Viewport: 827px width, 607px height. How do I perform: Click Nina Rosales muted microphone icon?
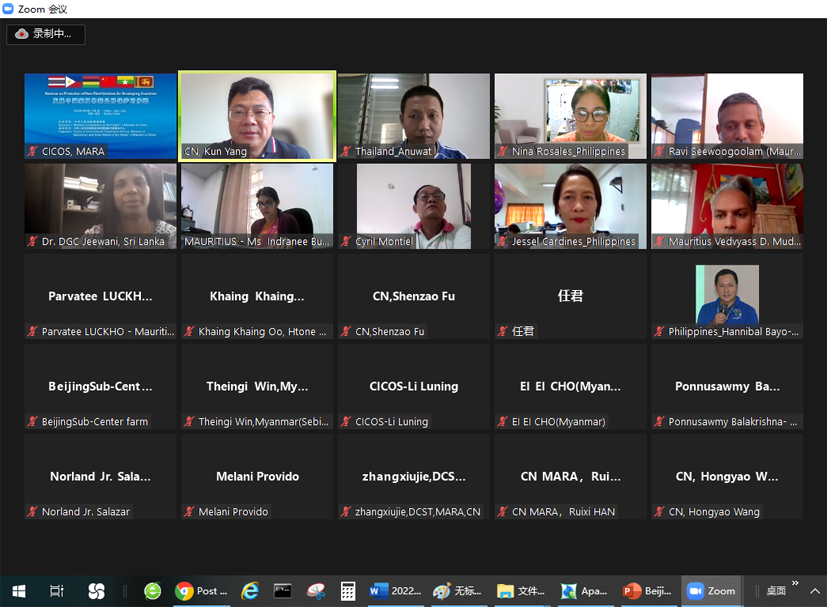503,152
